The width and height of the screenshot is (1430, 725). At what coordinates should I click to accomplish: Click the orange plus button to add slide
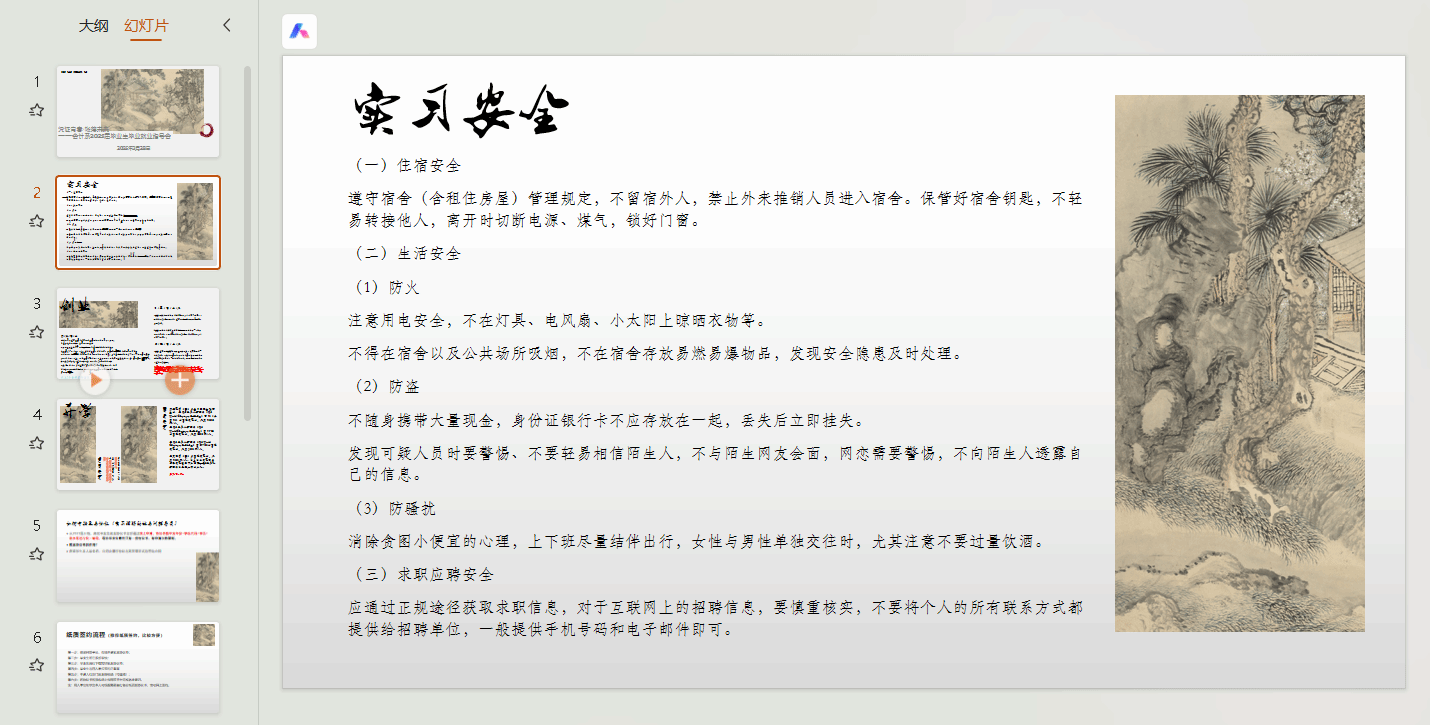point(180,380)
